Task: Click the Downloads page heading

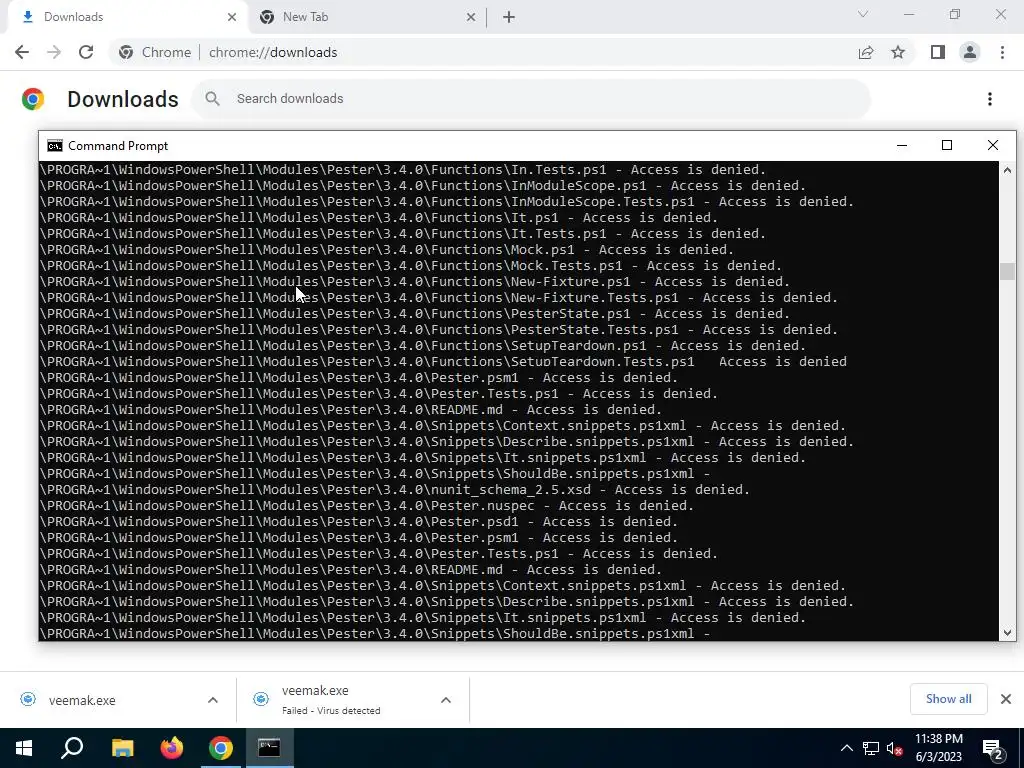Action: point(123,99)
